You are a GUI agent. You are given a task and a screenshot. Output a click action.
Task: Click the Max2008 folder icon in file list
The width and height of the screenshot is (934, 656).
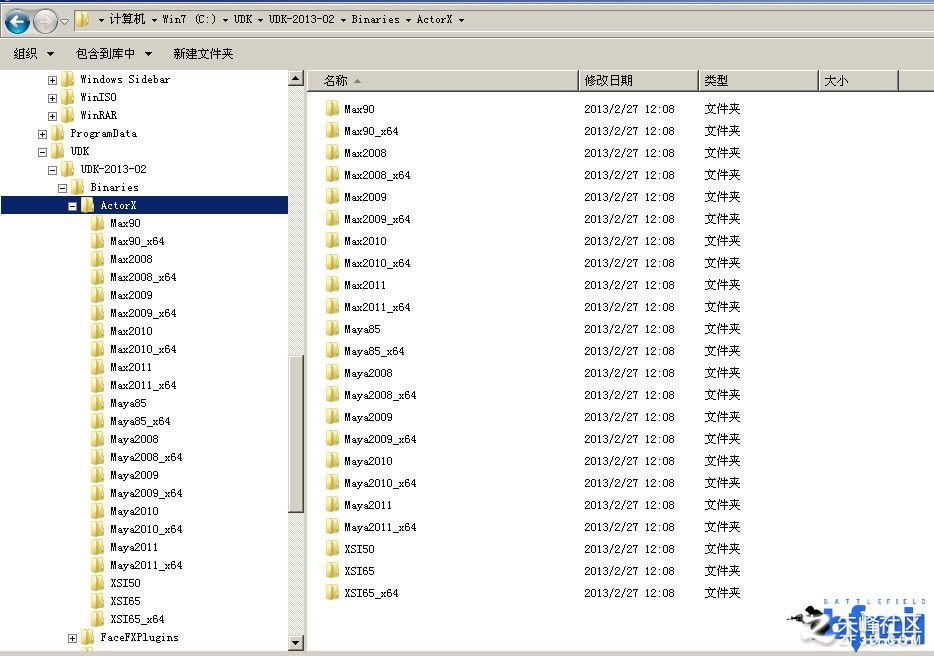(x=332, y=153)
